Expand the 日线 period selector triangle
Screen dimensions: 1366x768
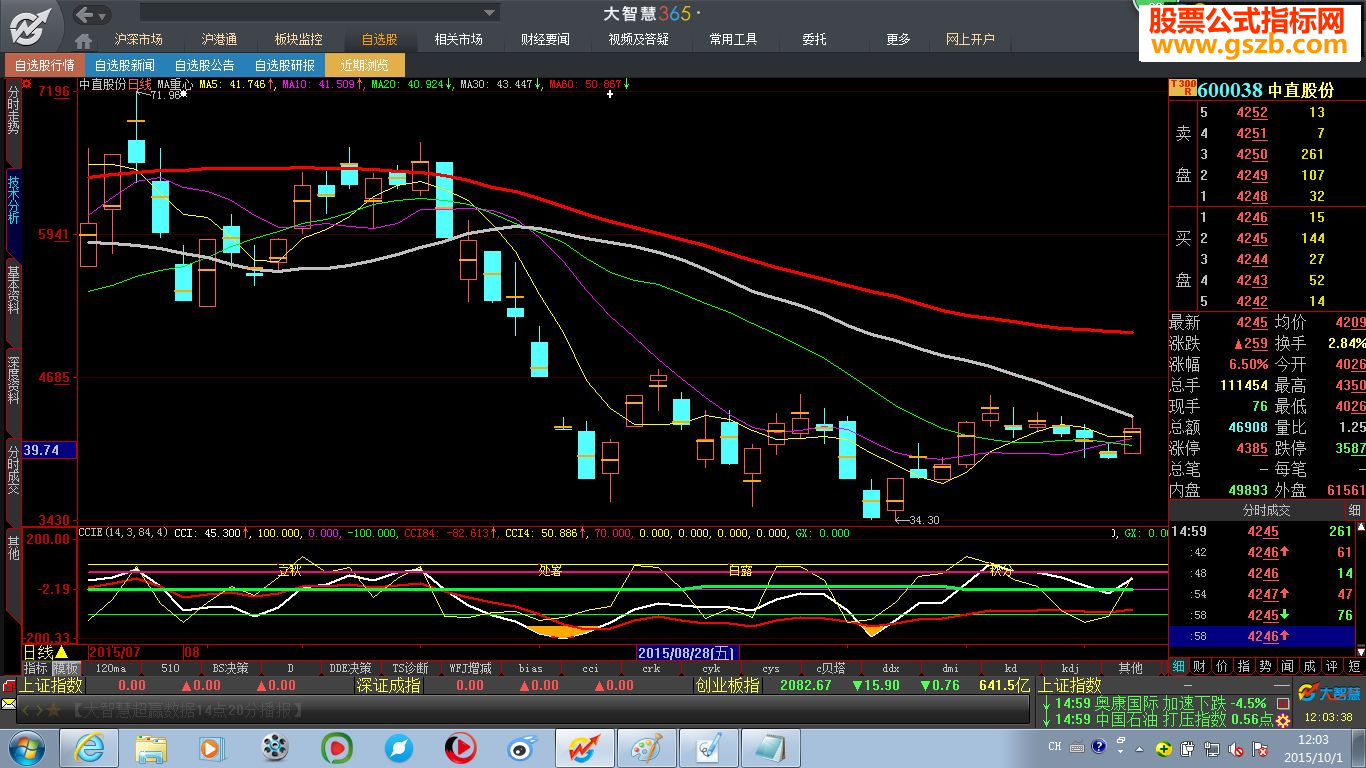(61, 652)
